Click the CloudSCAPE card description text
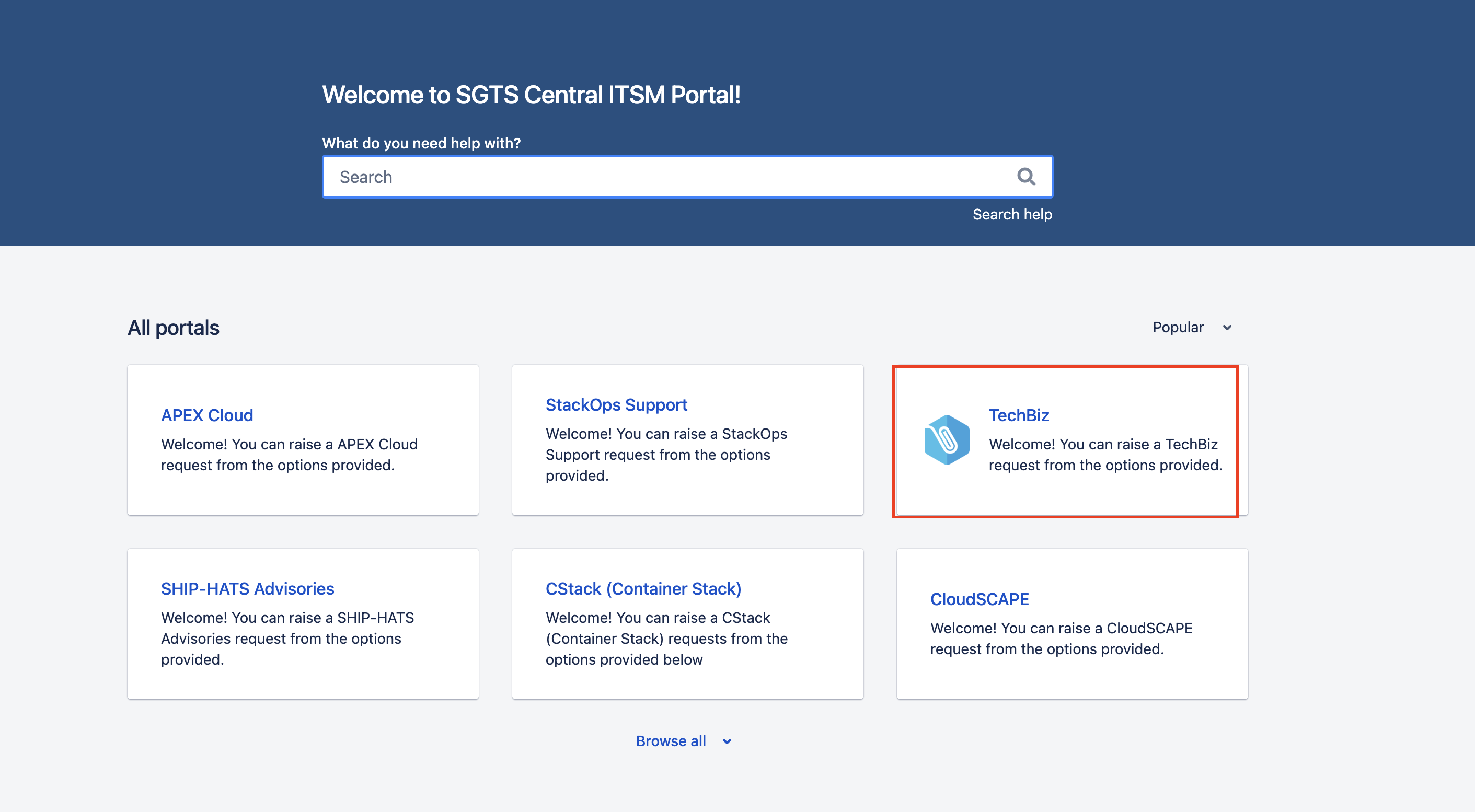Image resolution: width=1475 pixels, height=812 pixels. coord(1061,638)
